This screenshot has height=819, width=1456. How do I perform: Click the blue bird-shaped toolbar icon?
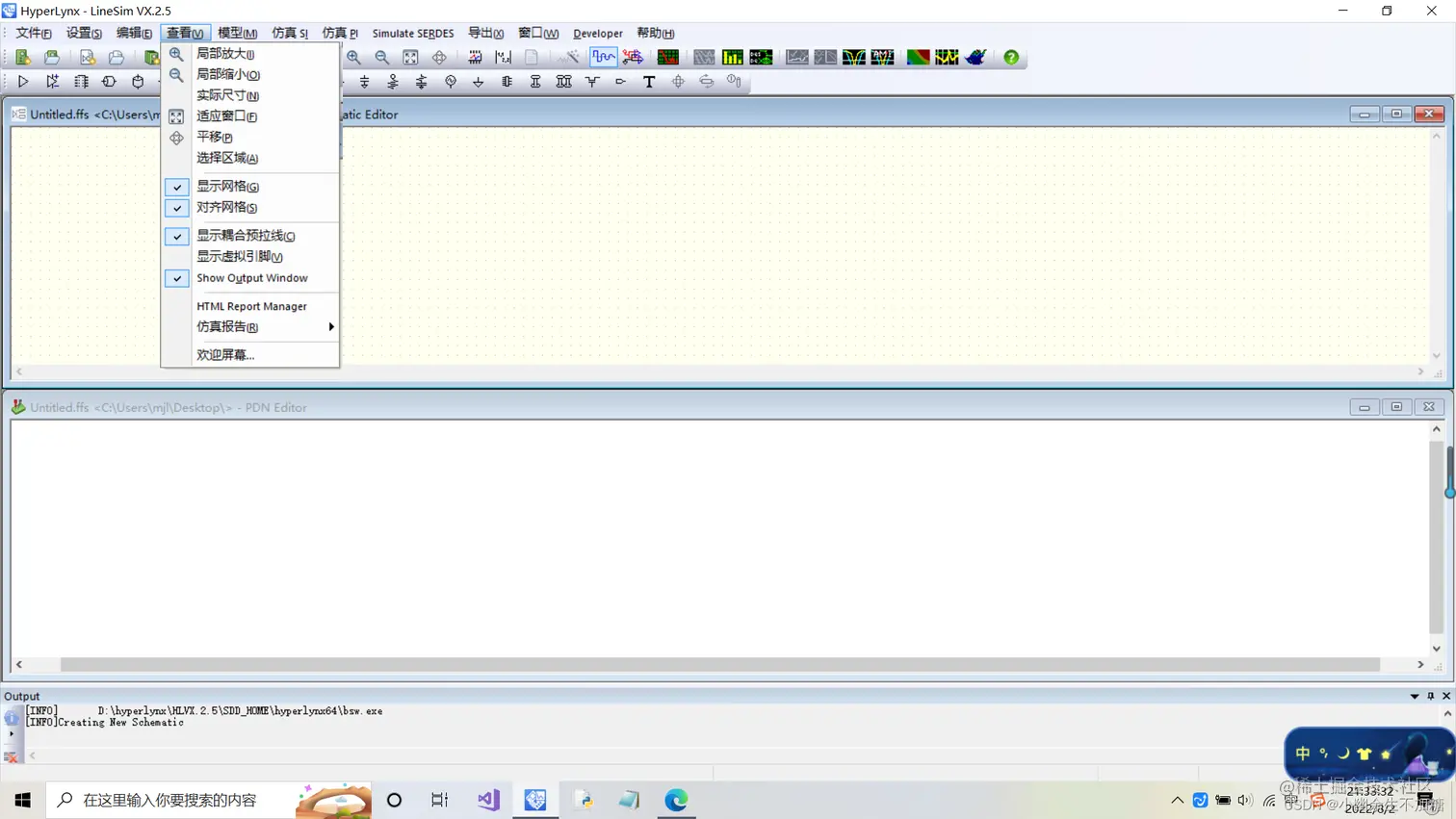(x=975, y=58)
